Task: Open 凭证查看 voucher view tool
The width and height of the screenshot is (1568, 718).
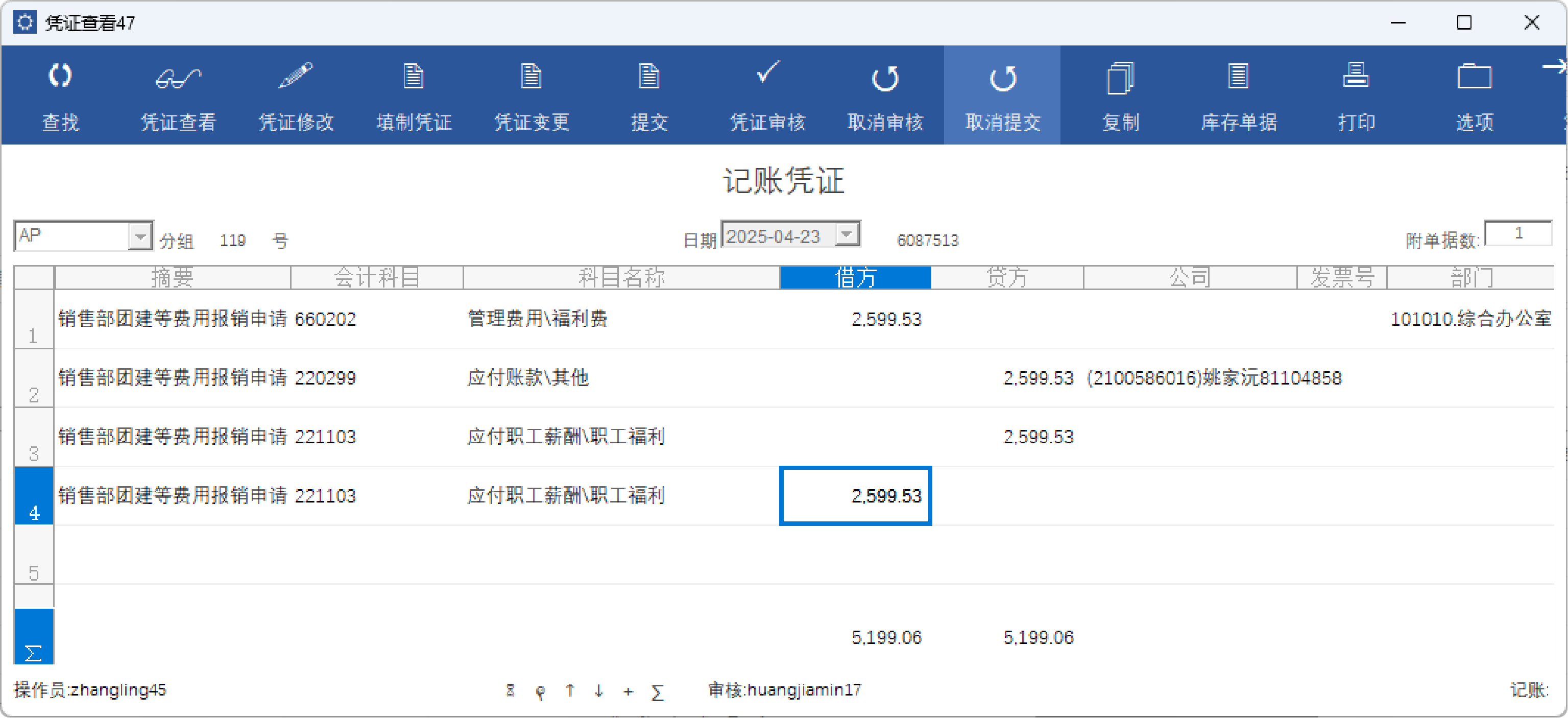Action: pyautogui.click(x=178, y=78)
